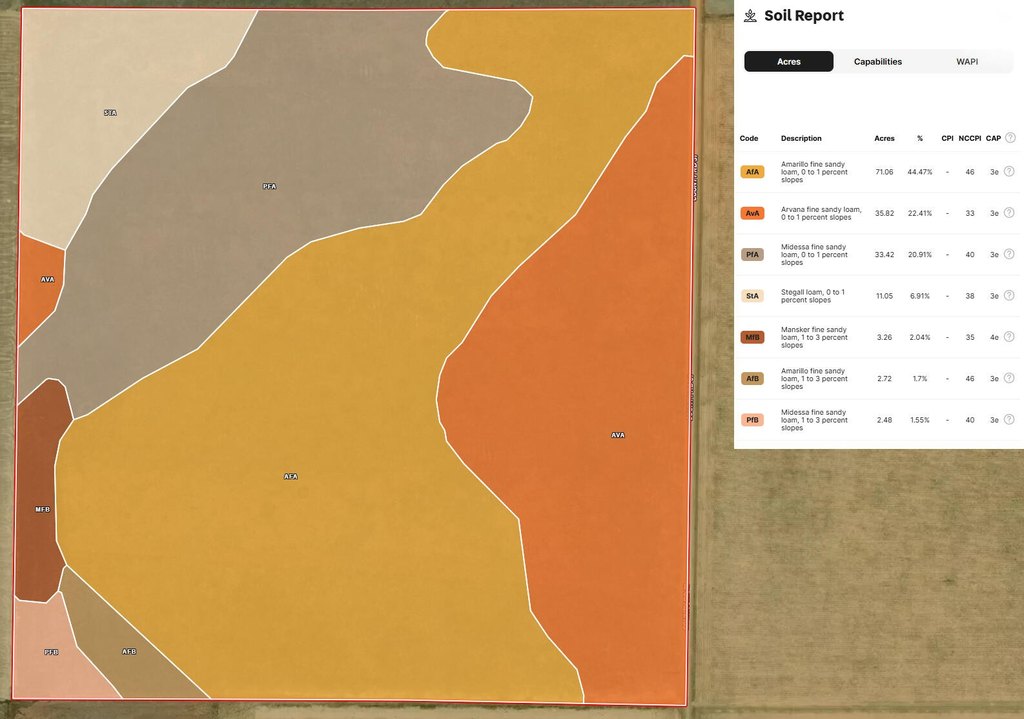This screenshot has width=1024, height=719.
Task: Click help icon in Stegall loam row
Action: click(x=1009, y=296)
